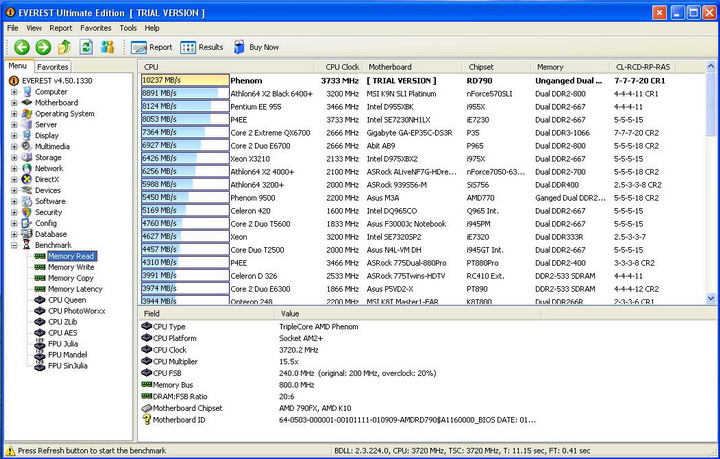Select the Benchmark hourglass icon in the tree
The image size is (720, 459).
(27, 245)
